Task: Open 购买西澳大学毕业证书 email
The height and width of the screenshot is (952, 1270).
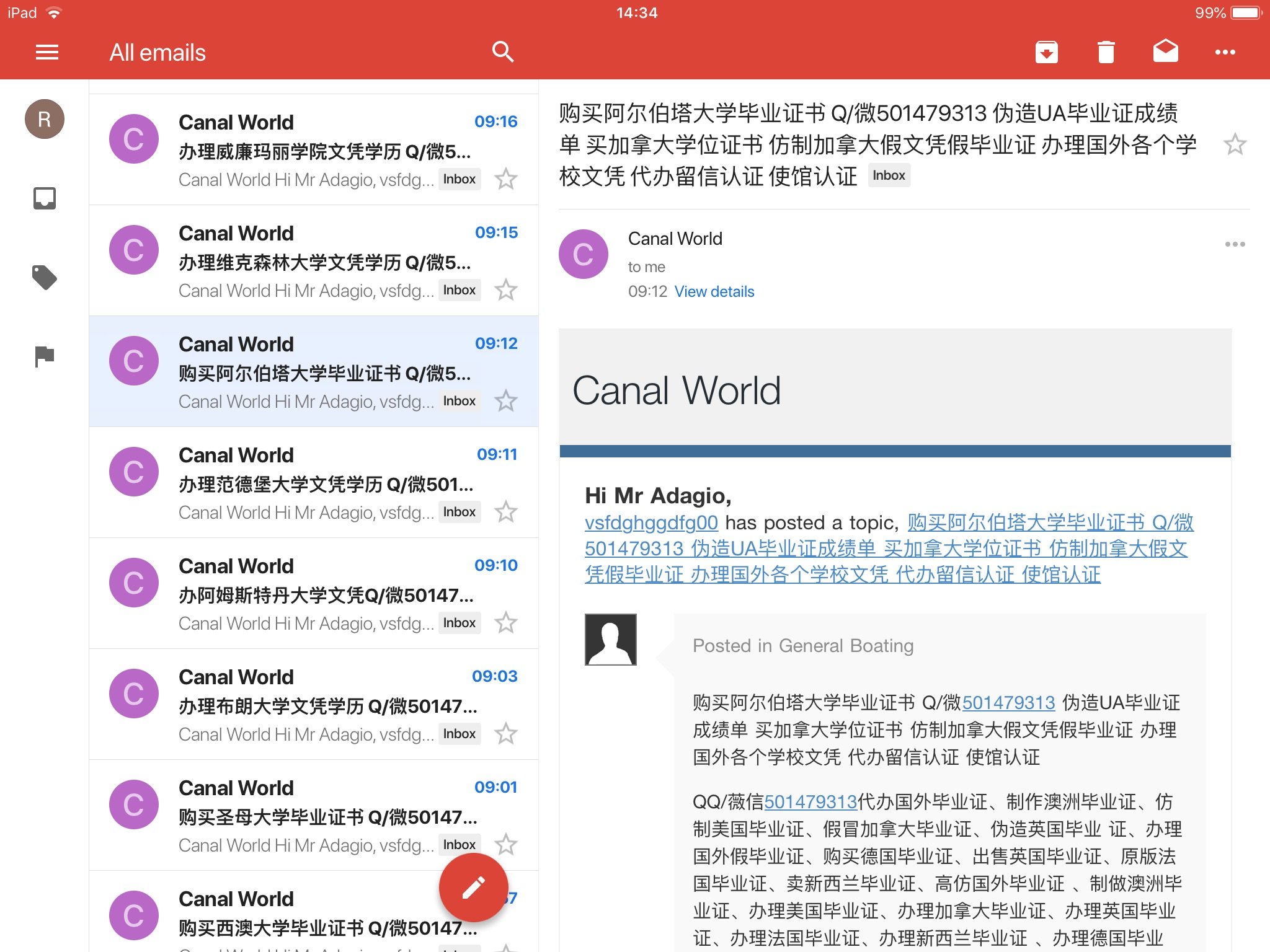Action: tap(314, 911)
